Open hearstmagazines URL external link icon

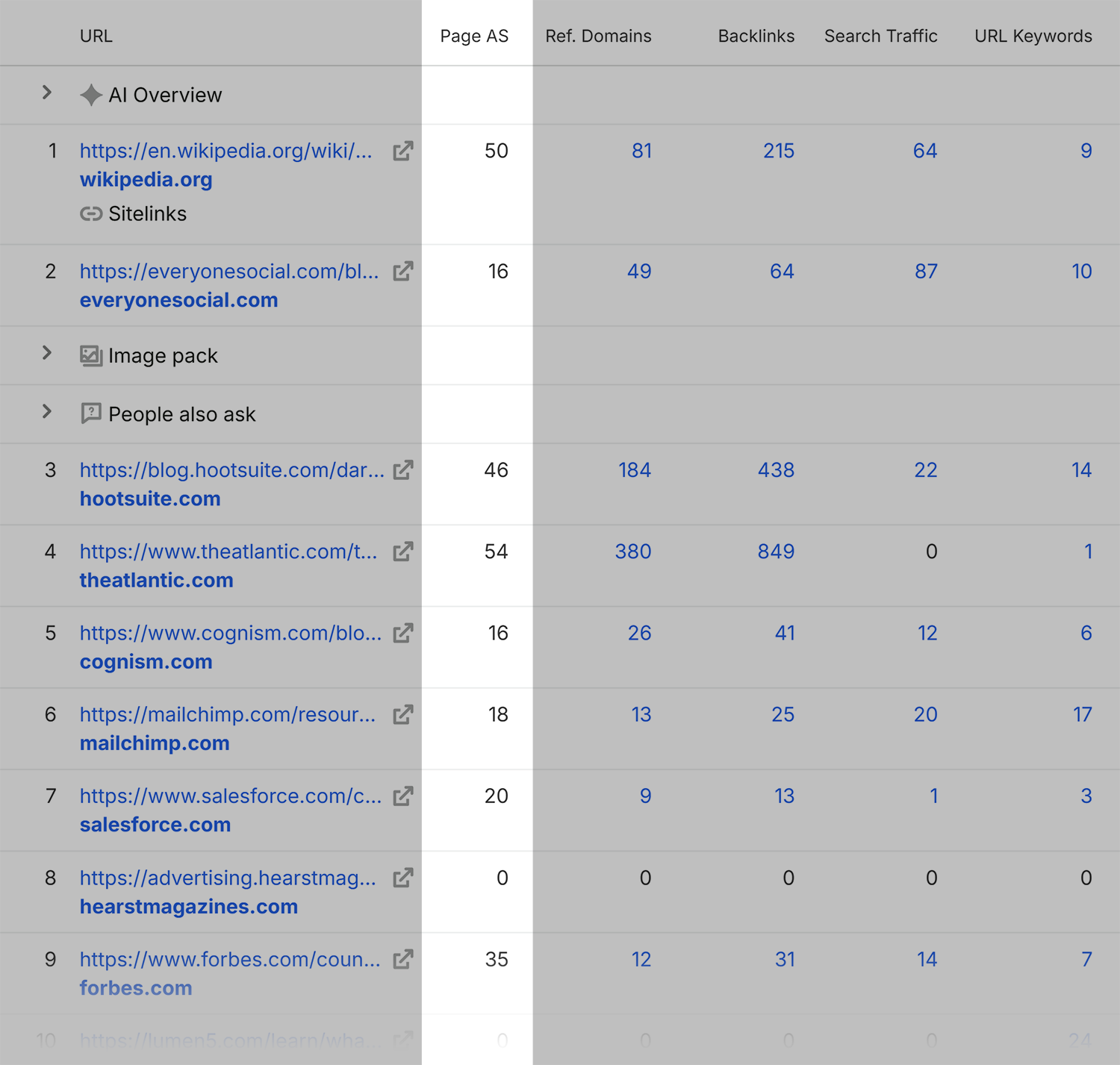click(403, 878)
